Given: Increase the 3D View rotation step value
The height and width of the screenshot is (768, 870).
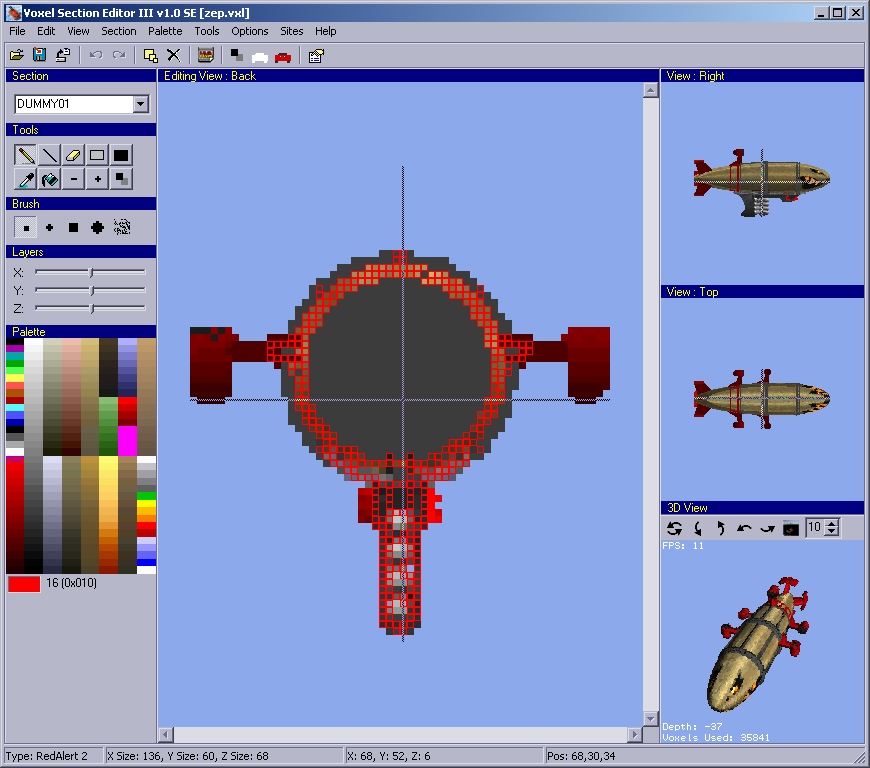Looking at the screenshot, I should click(833, 523).
